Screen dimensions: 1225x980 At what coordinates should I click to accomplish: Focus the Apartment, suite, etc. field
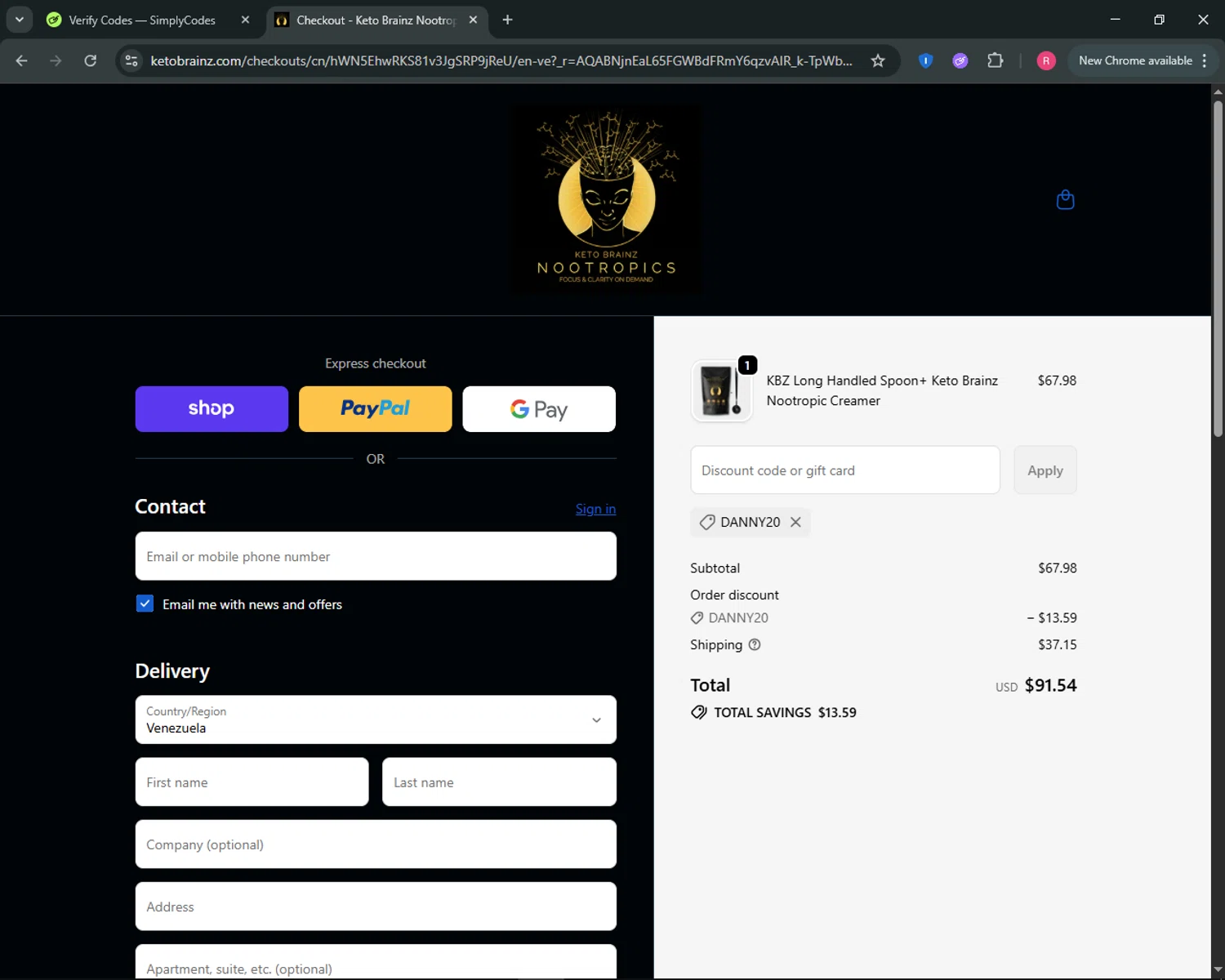[376, 962]
